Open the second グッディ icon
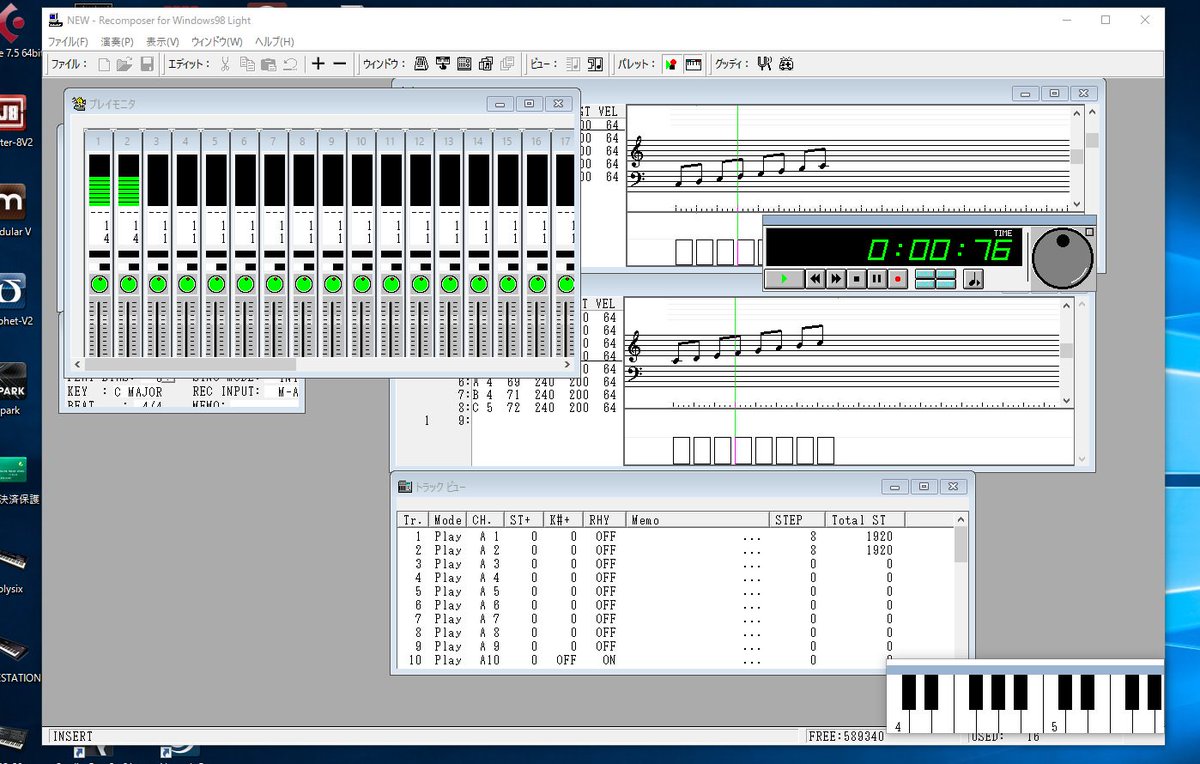The image size is (1200, 764). pyautogui.click(x=787, y=64)
